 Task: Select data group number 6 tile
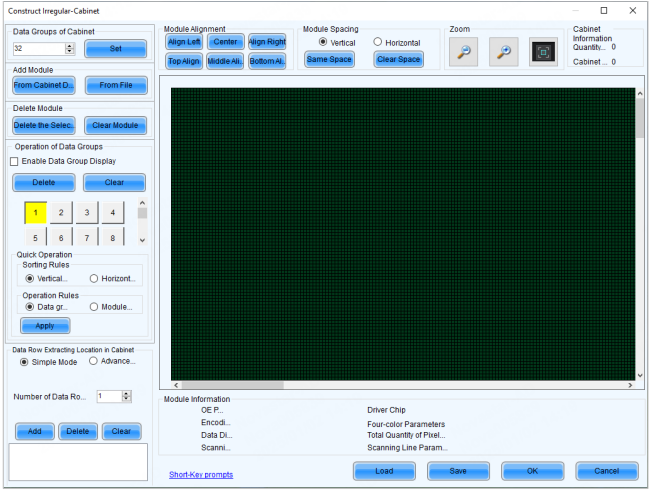click(61, 238)
